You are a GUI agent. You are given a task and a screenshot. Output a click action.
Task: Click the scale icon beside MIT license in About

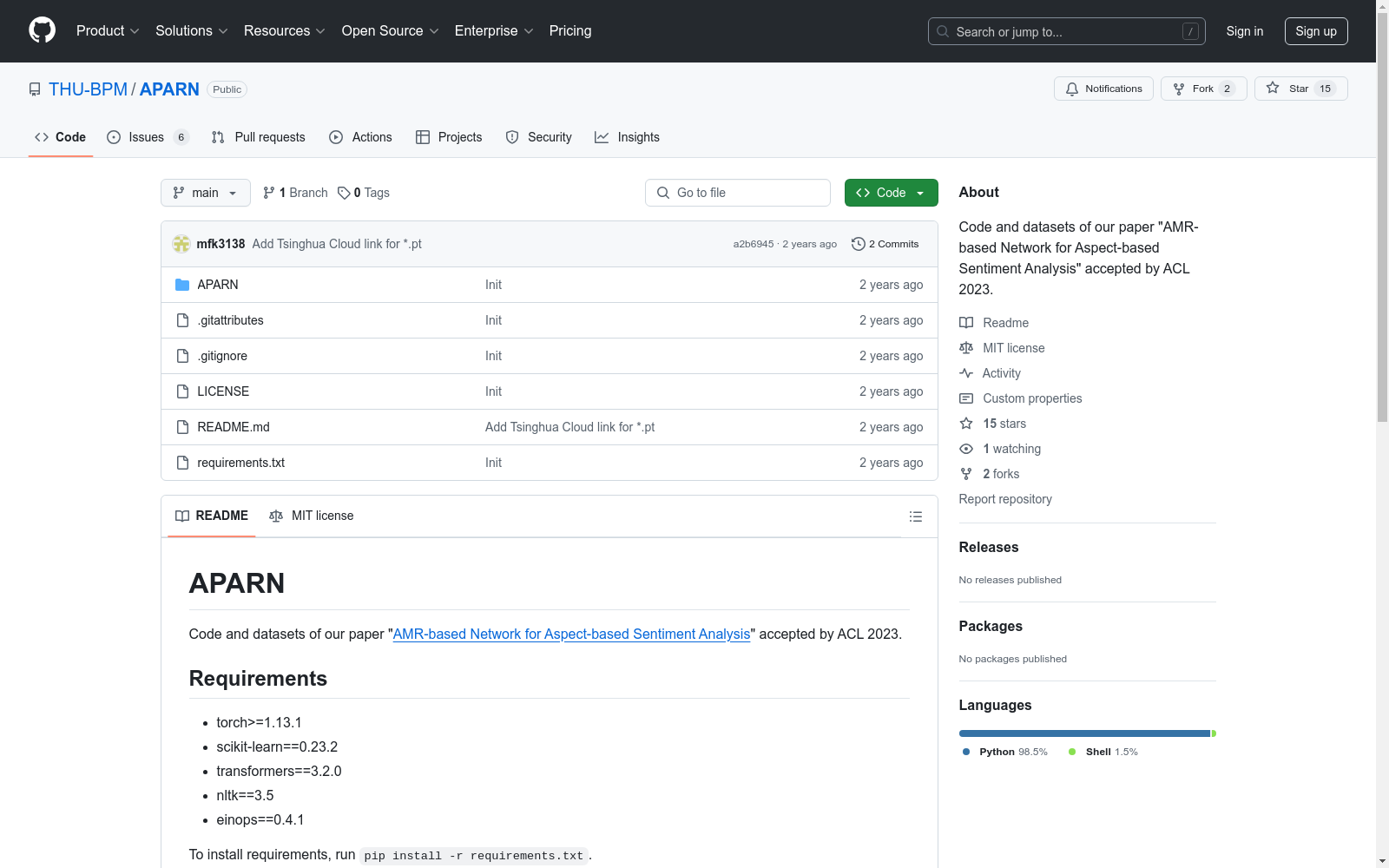966,348
